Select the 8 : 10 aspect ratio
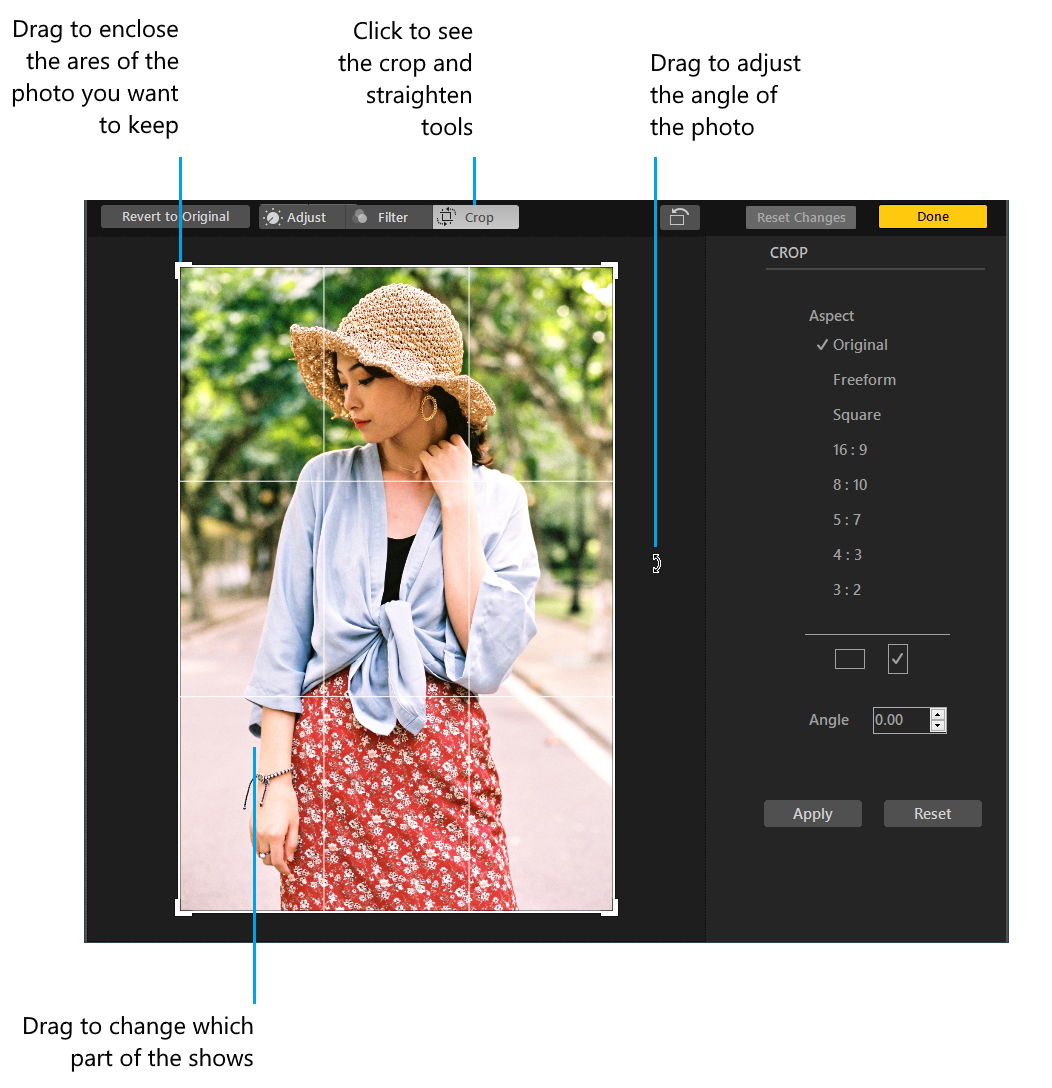The width and height of the screenshot is (1052, 1088). [849, 484]
